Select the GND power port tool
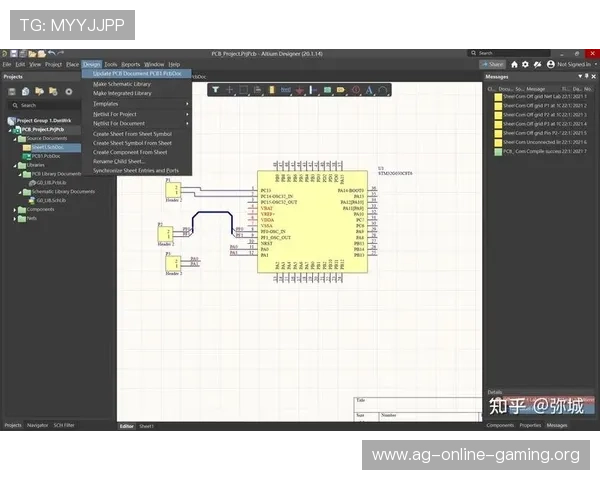Image resolution: width=600 pixels, height=480 pixels. coord(299,90)
